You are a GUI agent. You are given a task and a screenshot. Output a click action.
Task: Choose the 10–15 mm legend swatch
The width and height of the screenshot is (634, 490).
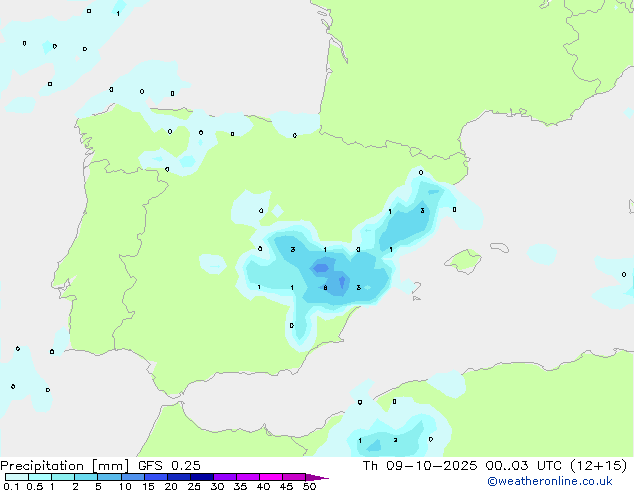point(132,477)
